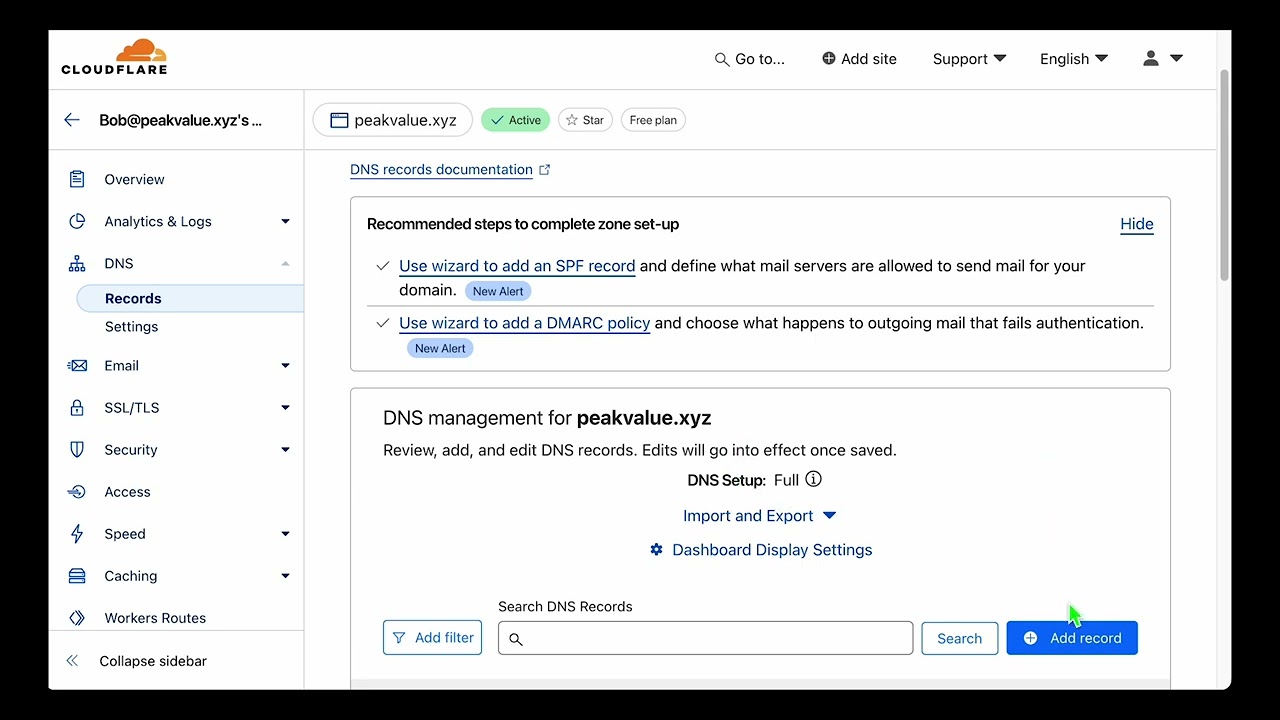The image size is (1280, 720).
Task: Click the Active status badge
Action: click(515, 120)
